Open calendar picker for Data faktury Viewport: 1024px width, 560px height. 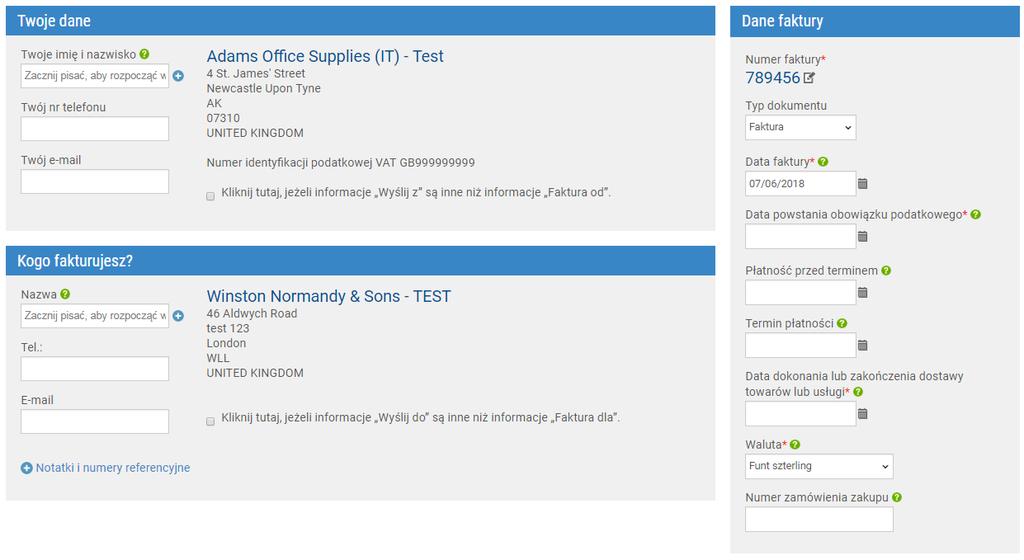[863, 183]
